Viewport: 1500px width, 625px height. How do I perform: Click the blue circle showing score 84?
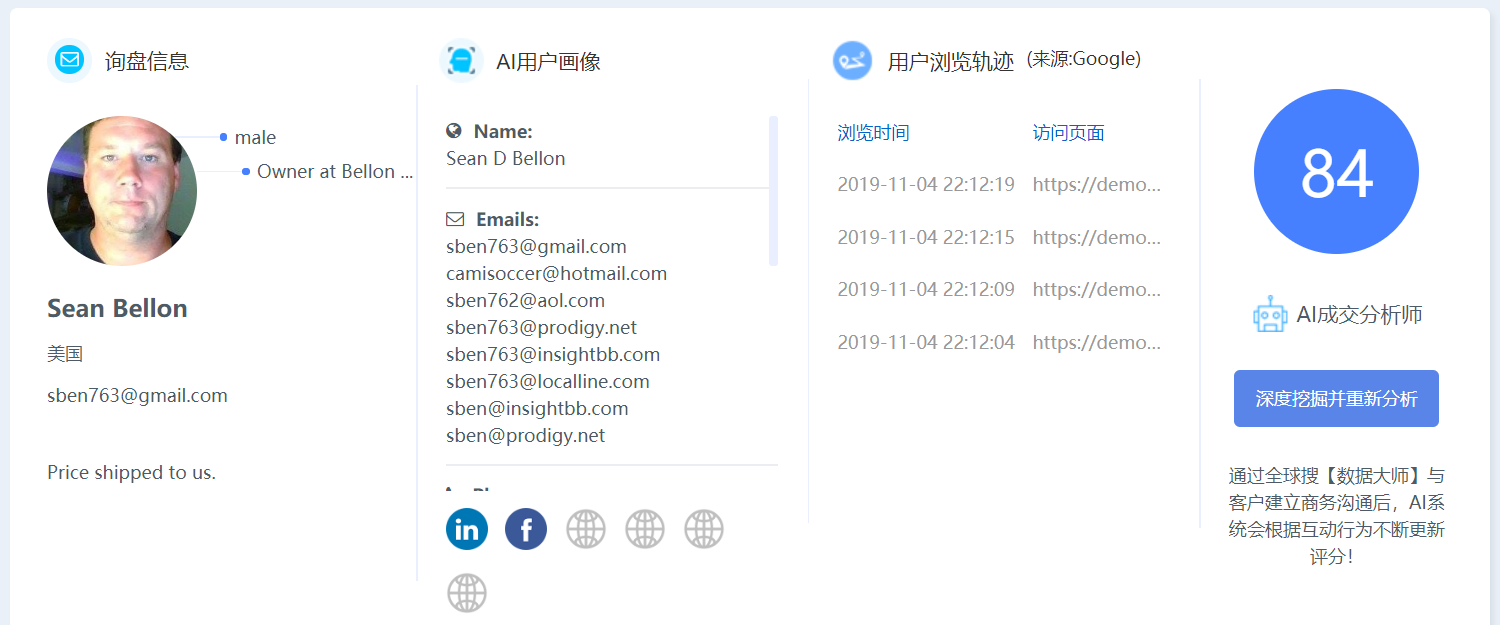pos(1336,171)
